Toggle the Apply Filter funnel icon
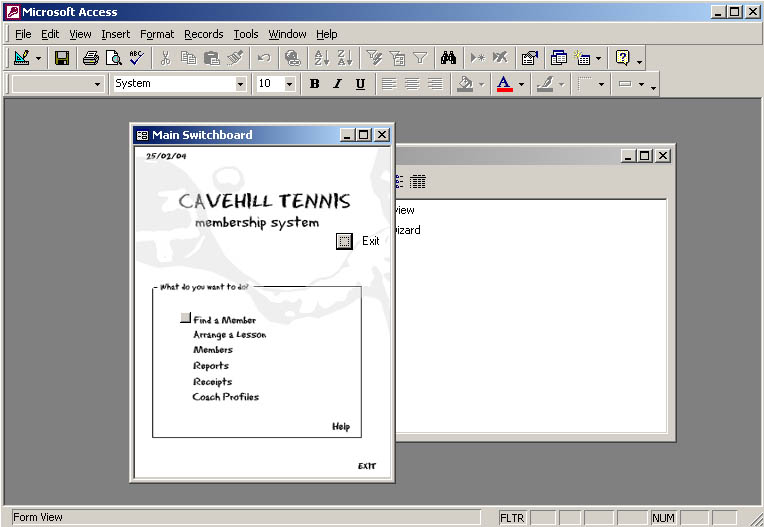This screenshot has width=764, height=527. tap(420, 58)
